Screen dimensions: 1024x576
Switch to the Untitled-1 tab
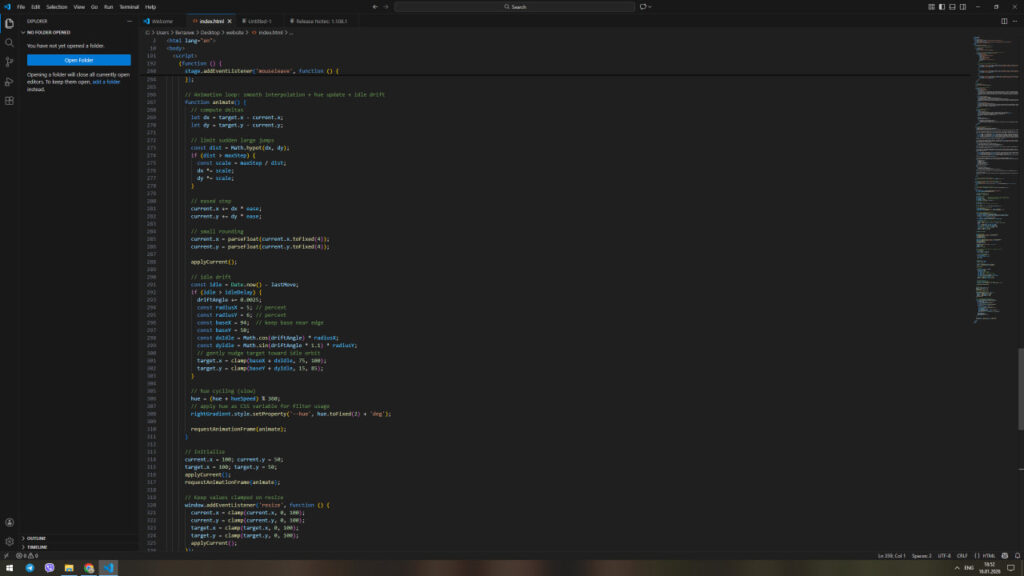pyautogui.click(x=259, y=21)
